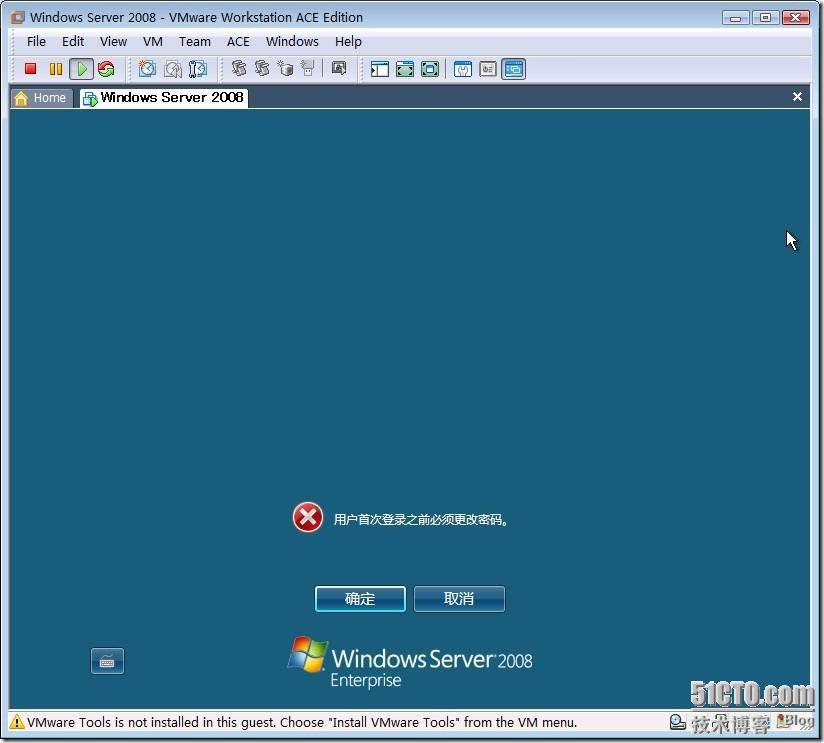Viewport: 824px width, 743px height.
Task: Click the appliance view toolbar icon
Action: click(x=488, y=69)
